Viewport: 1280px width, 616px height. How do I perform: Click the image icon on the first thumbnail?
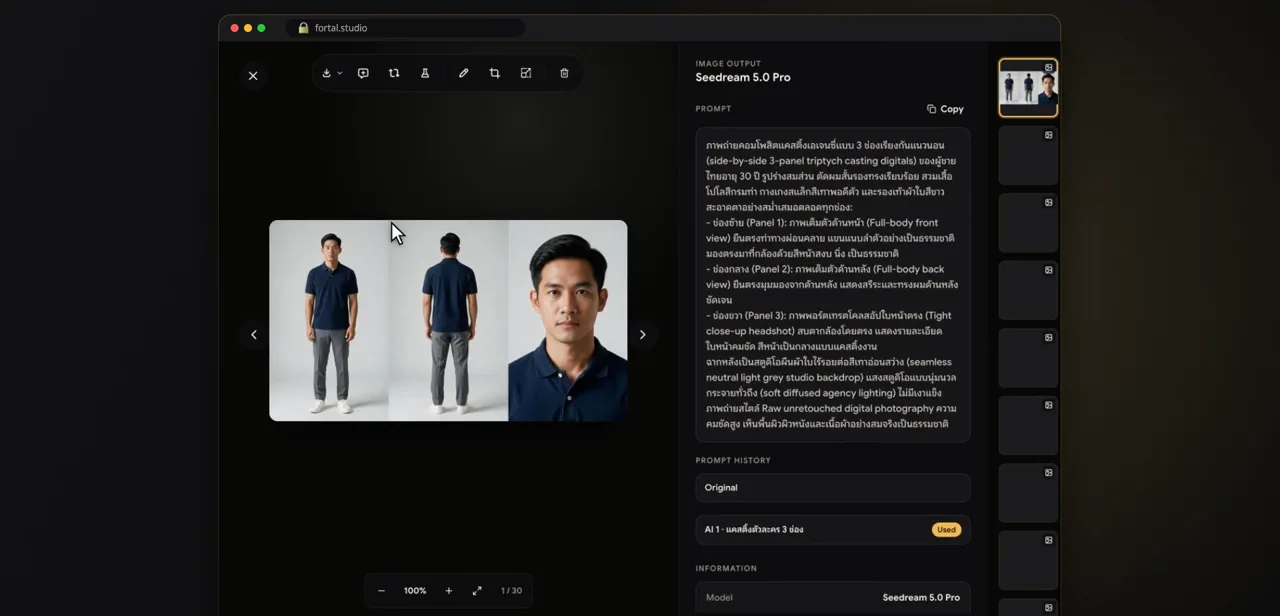pyautogui.click(x=1049, y=67)
